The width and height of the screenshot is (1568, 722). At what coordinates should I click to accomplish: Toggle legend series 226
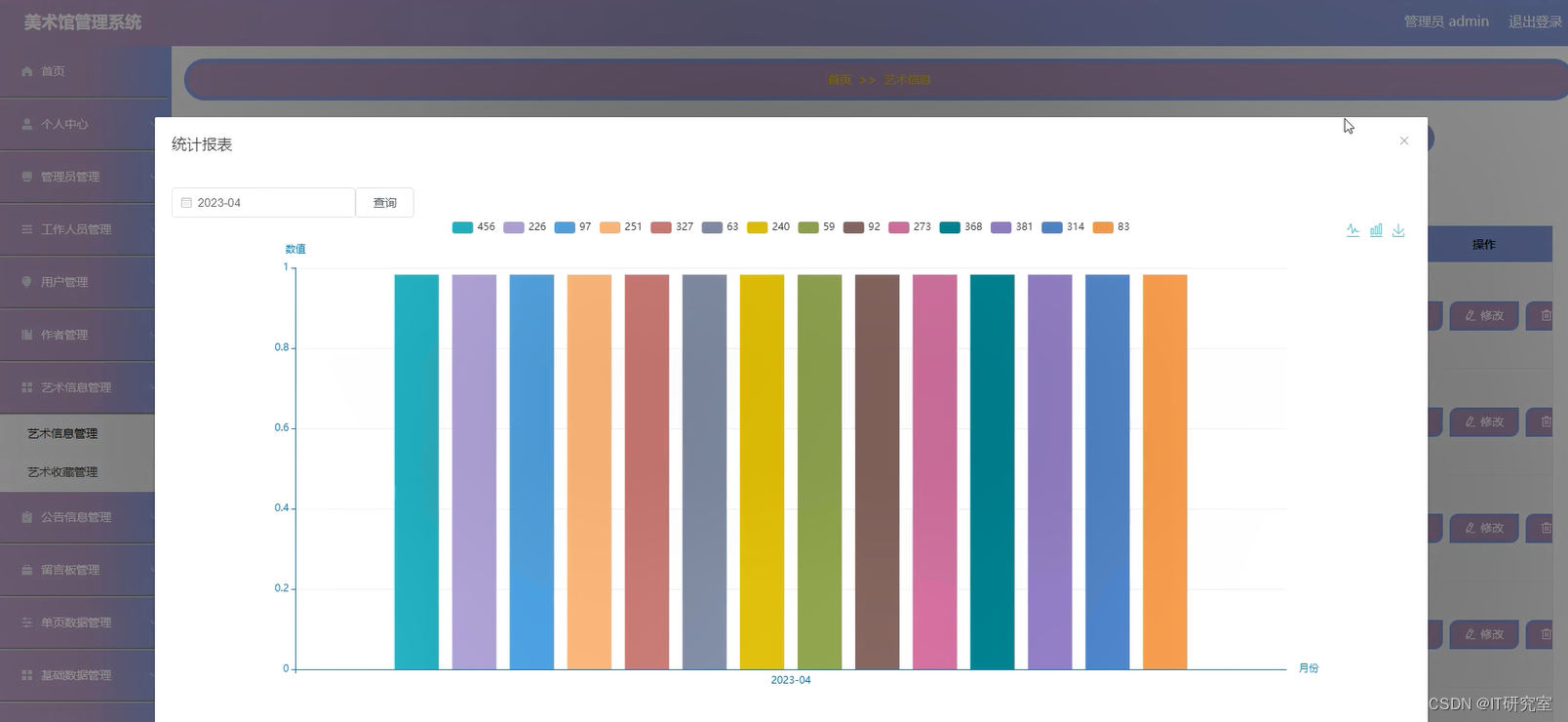click(525, 227)
